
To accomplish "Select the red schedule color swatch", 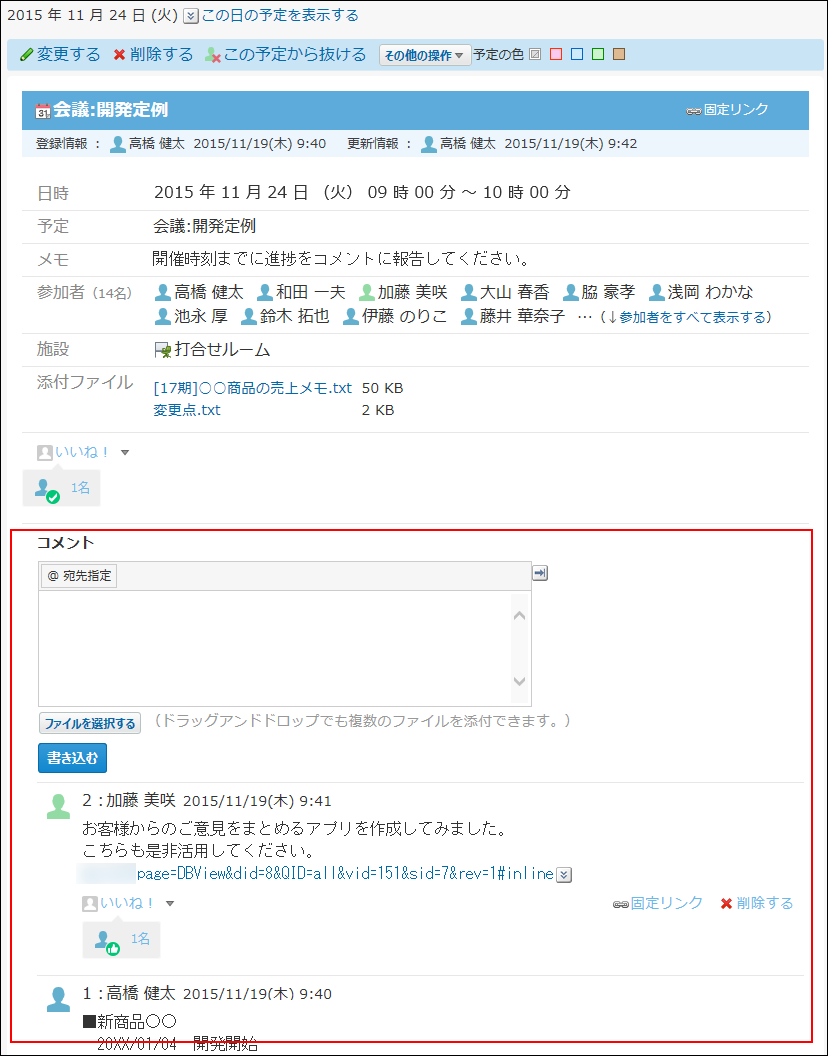I will [x=556, y=55].
